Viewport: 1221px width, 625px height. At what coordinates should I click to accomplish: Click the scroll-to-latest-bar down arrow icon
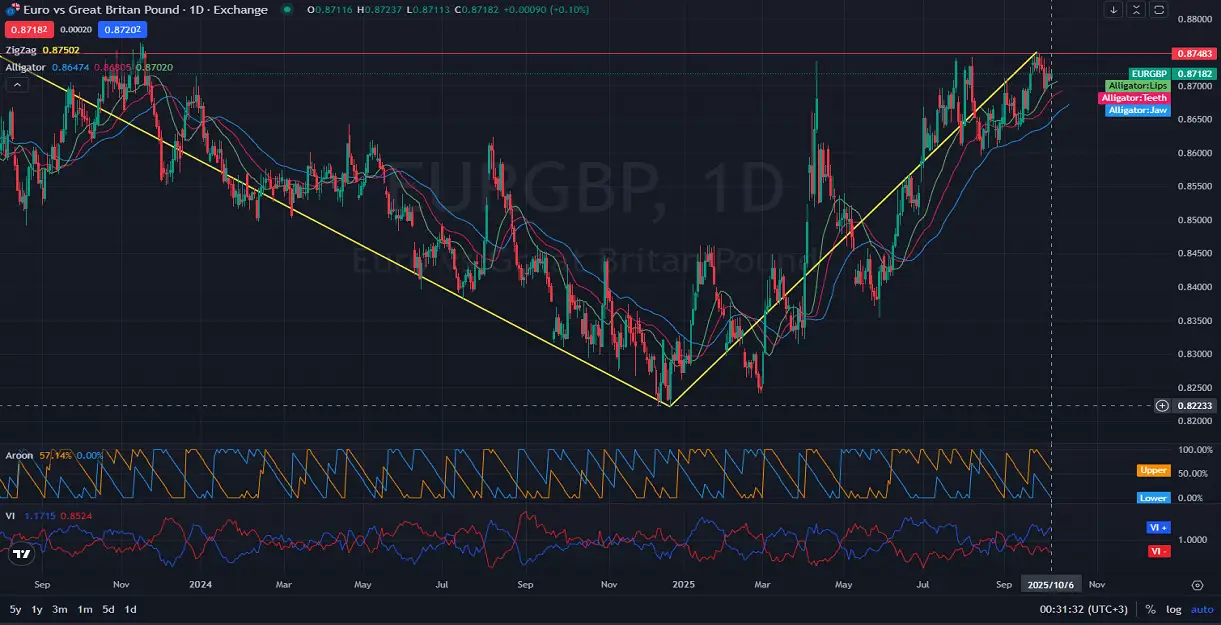click(x=1113, y=10)
